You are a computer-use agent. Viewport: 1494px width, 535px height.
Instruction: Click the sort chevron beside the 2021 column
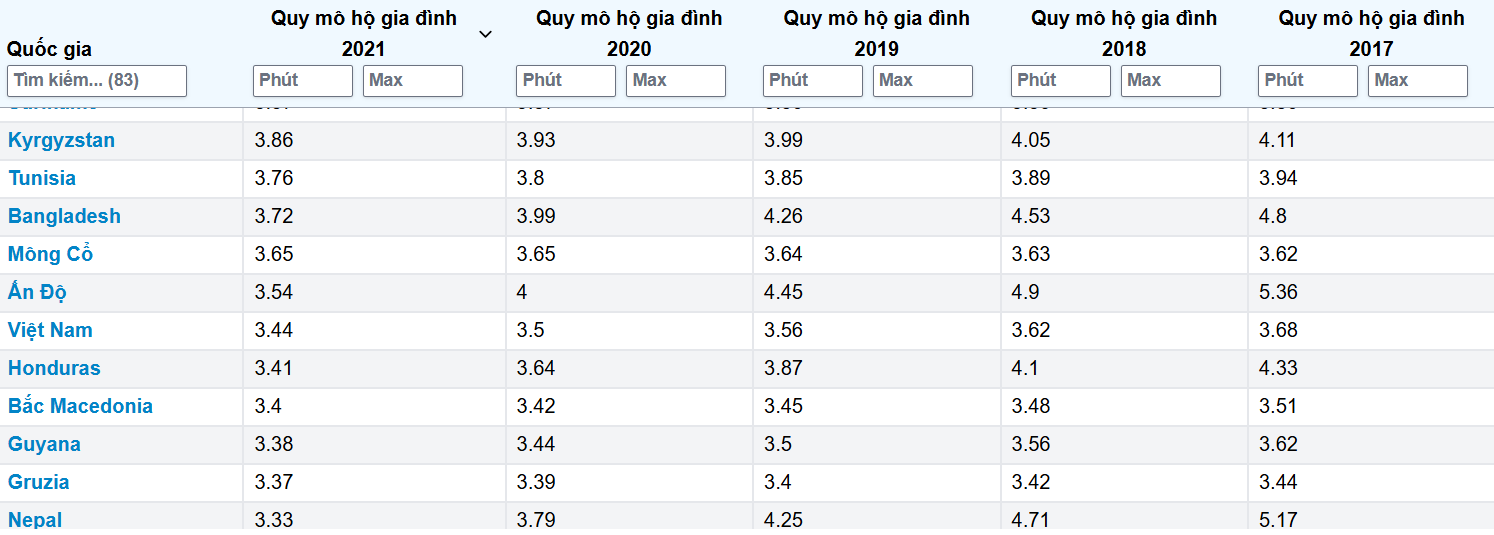[485, 34]
